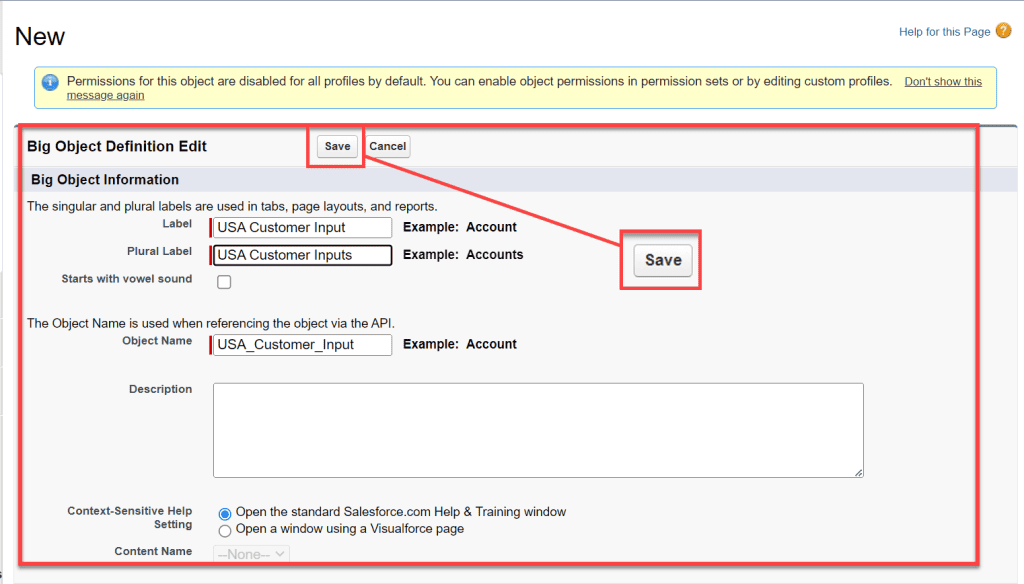Click the Label field containing USA Customer Input
This screenshot has height=584, width=1024.
point(300,227)
